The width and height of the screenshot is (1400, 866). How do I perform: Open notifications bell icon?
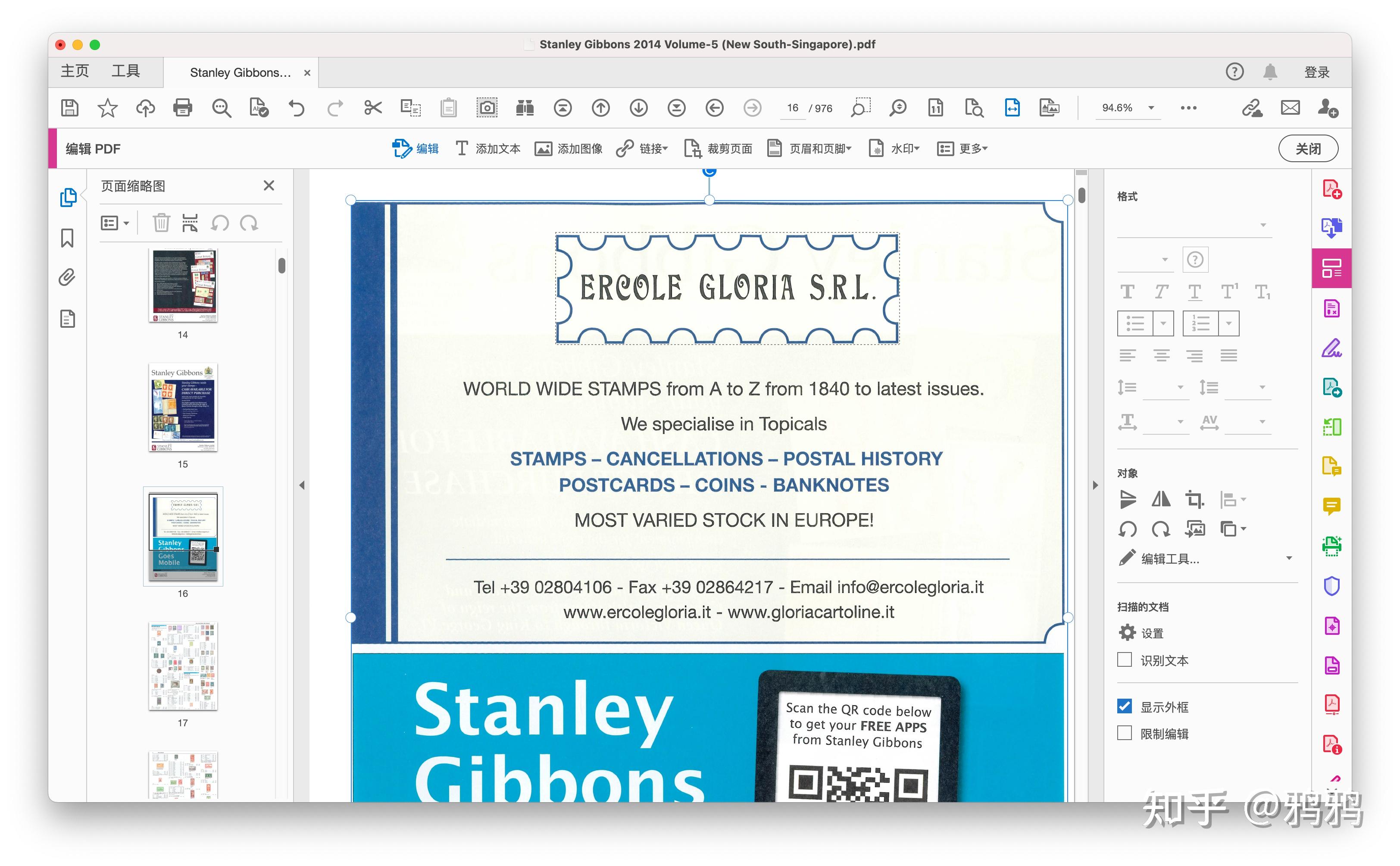(1270, 72)
